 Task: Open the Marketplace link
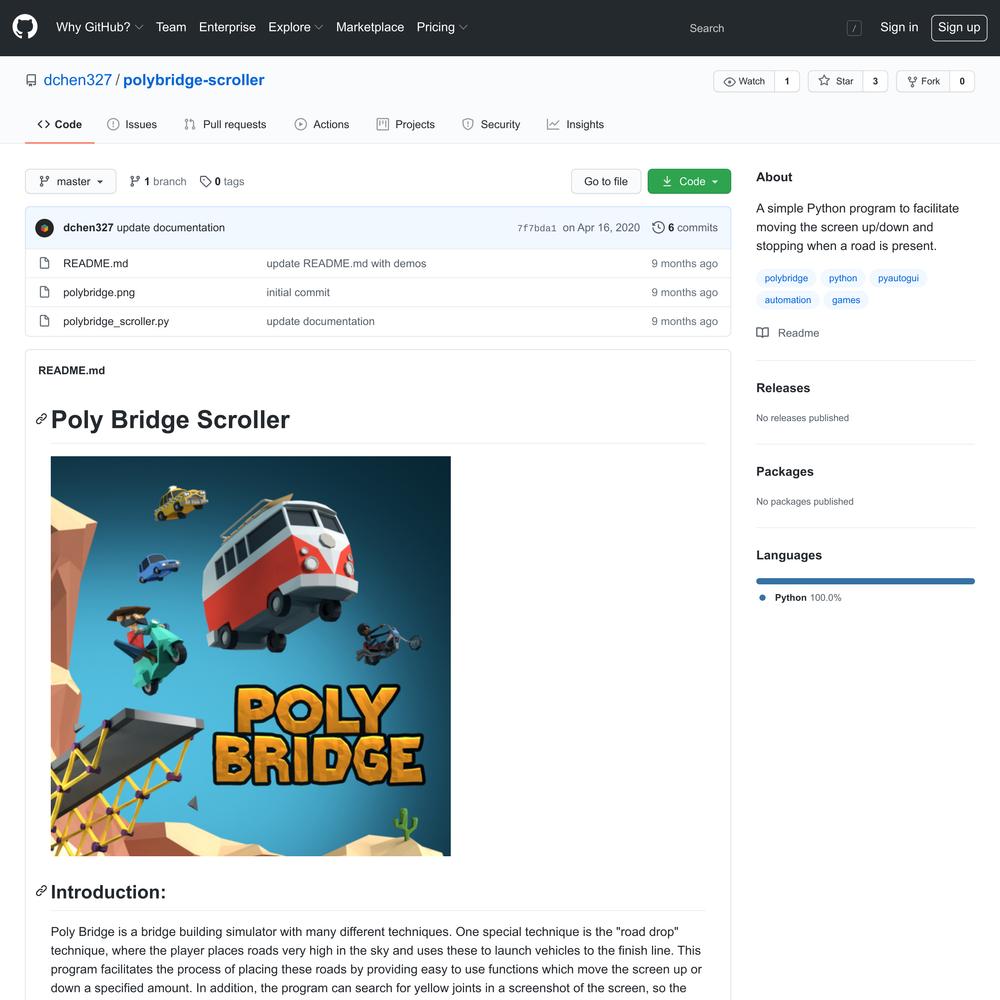coord(370,27)
